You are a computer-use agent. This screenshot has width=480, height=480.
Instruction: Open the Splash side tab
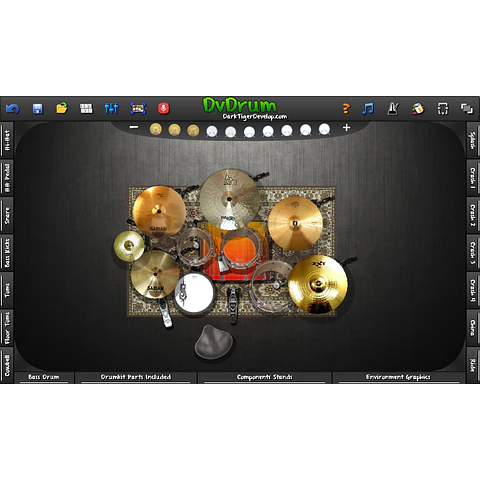(x=473, y=140)
